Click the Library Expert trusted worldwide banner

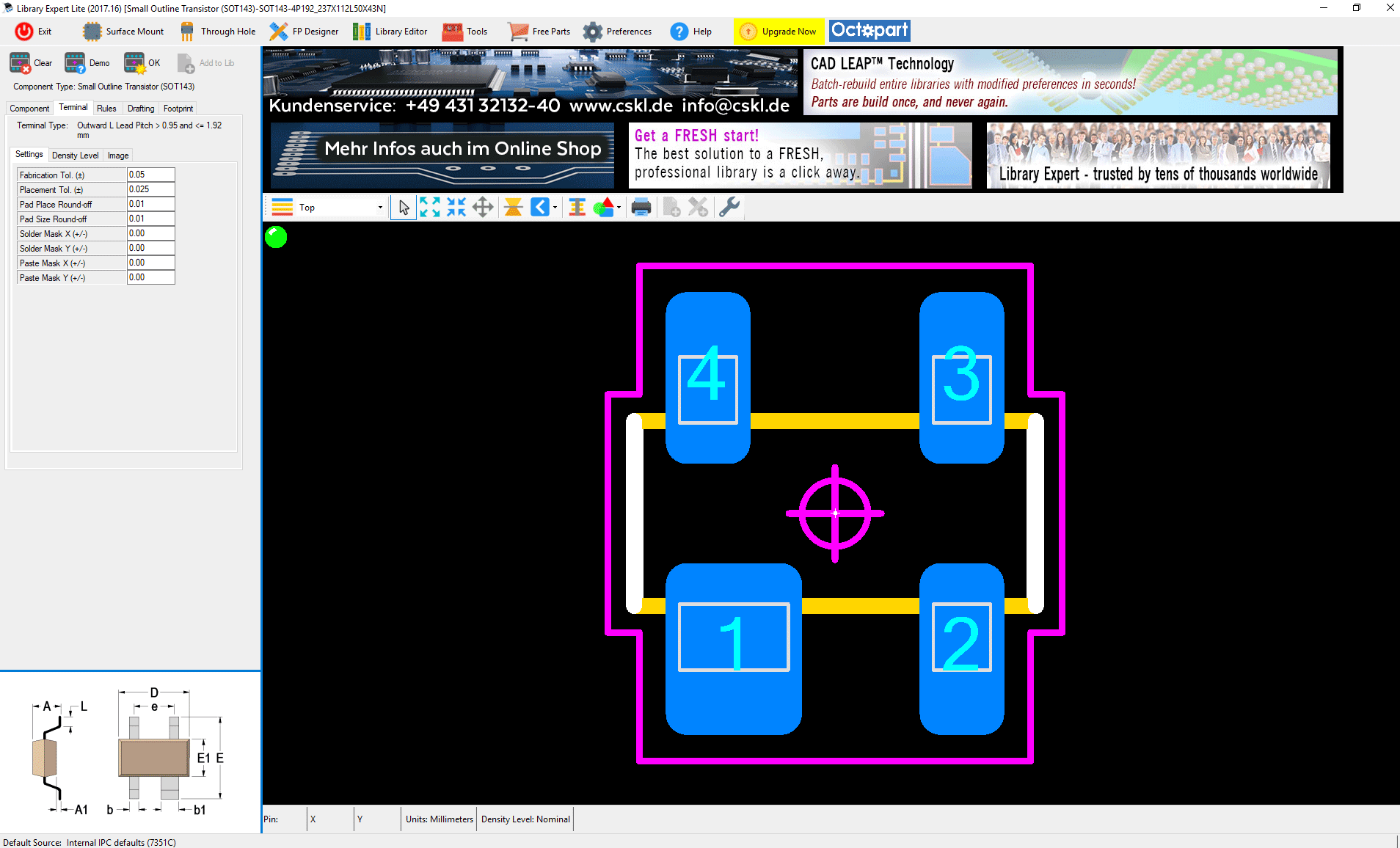[x=1159, y=156]
